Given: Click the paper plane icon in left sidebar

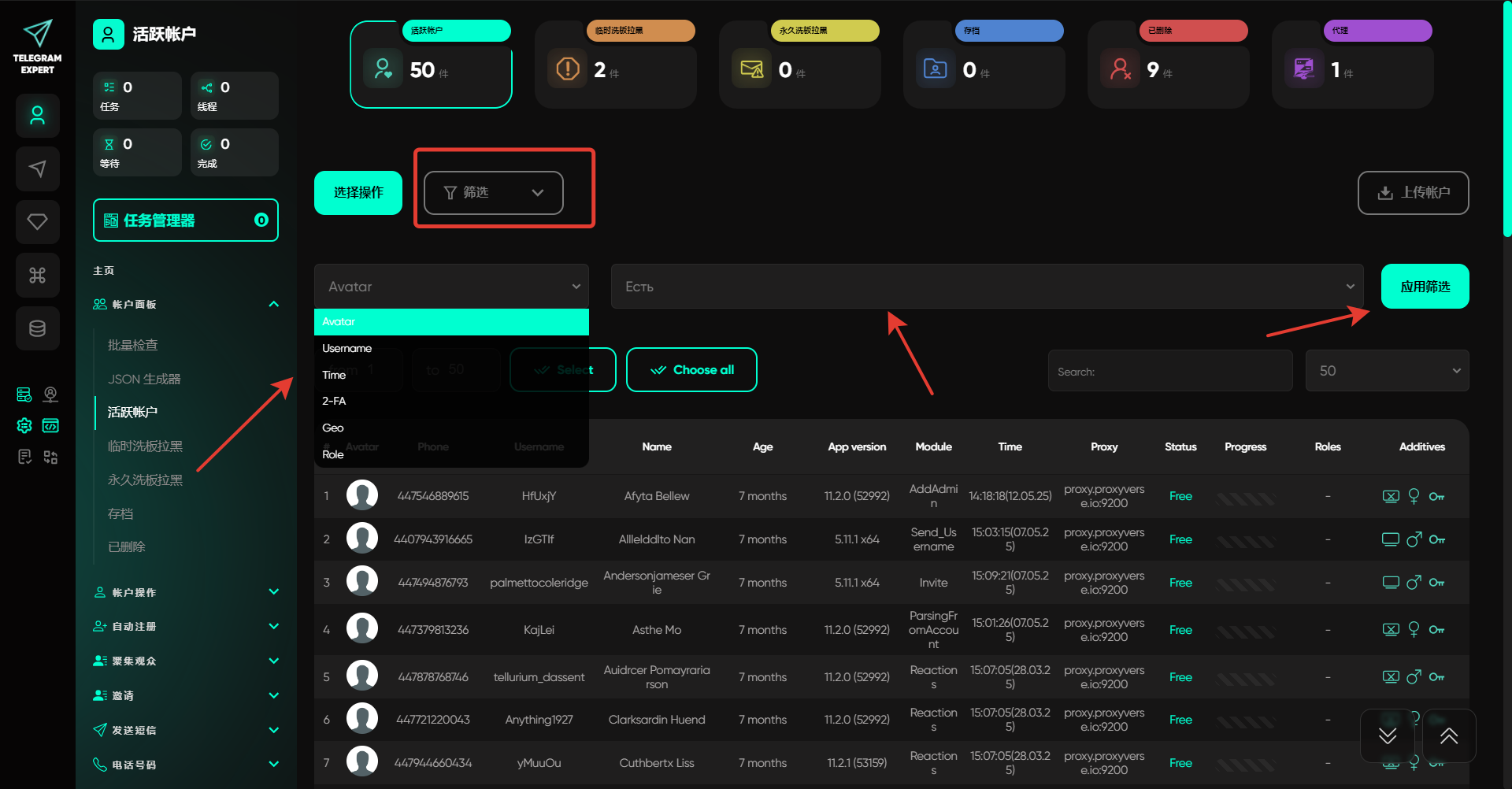Looking at the screenshot, I should click(x=37, y=169).
